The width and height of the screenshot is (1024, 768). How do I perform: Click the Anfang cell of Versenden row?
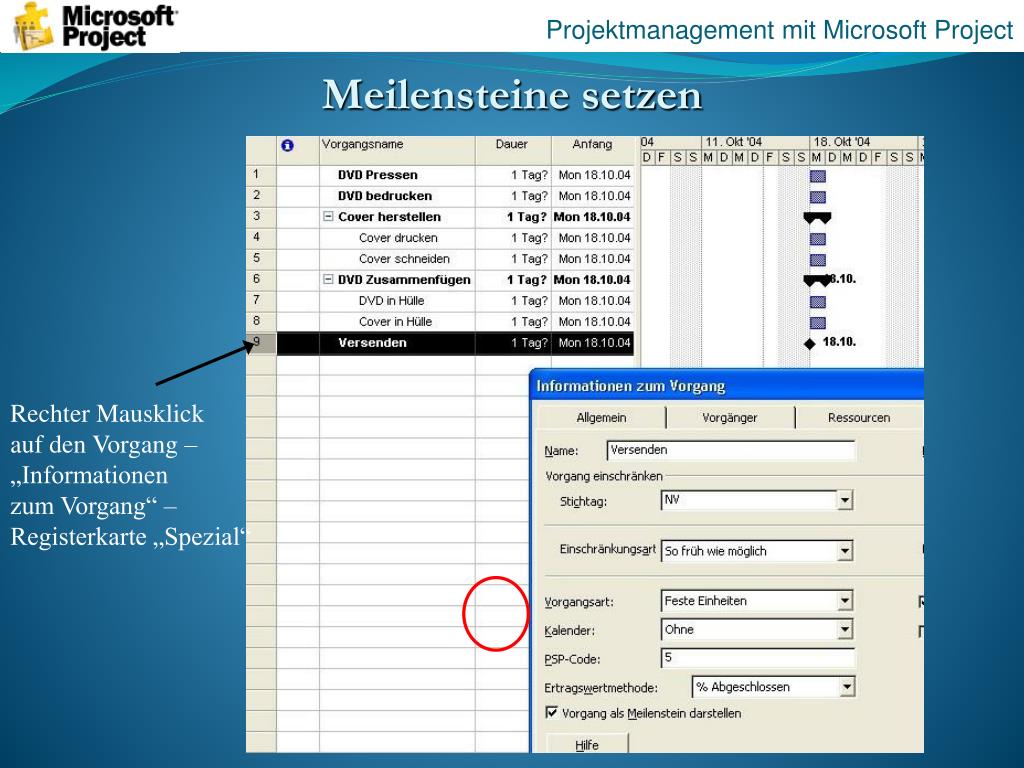593,343
